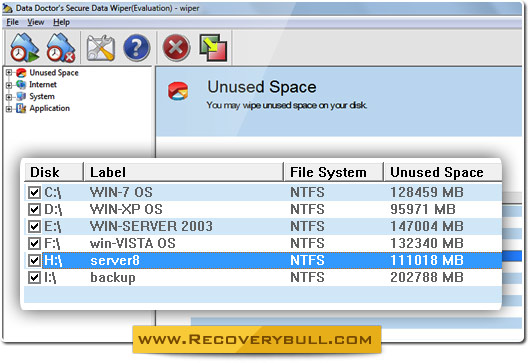
Task: Click the app icon in title bar
Action: 7,8
